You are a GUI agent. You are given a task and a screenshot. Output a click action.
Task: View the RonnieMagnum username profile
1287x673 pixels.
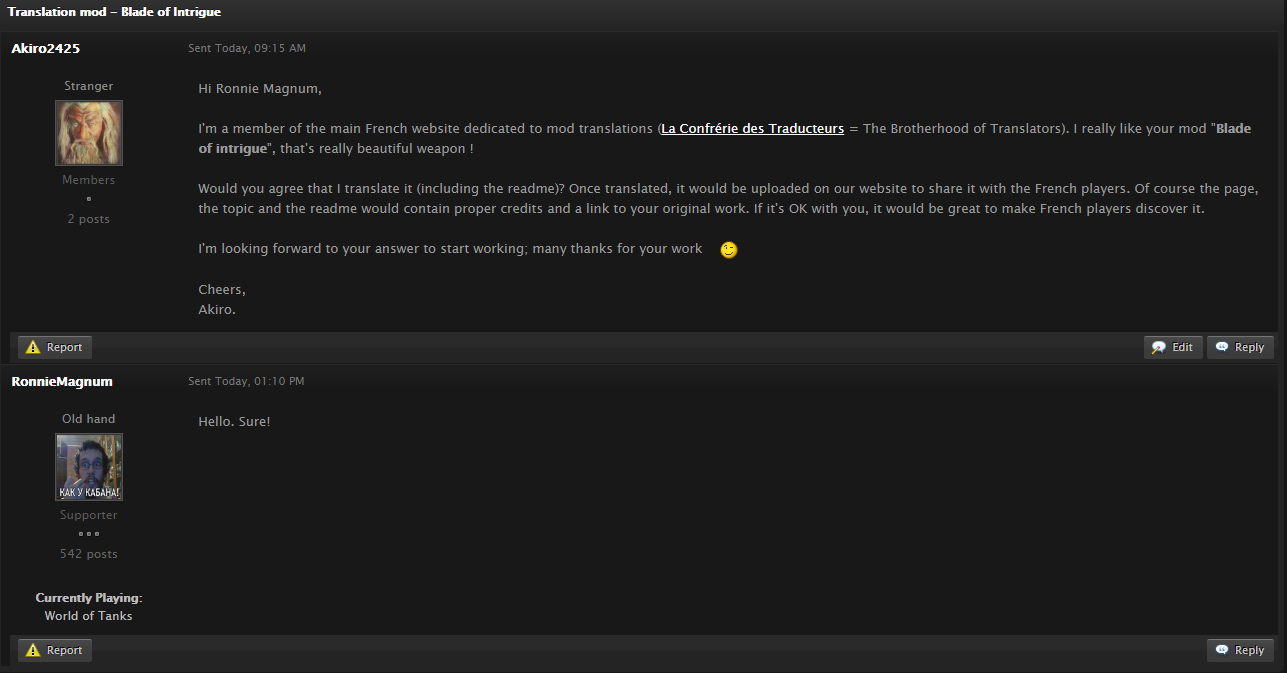[x=62, y=381]
